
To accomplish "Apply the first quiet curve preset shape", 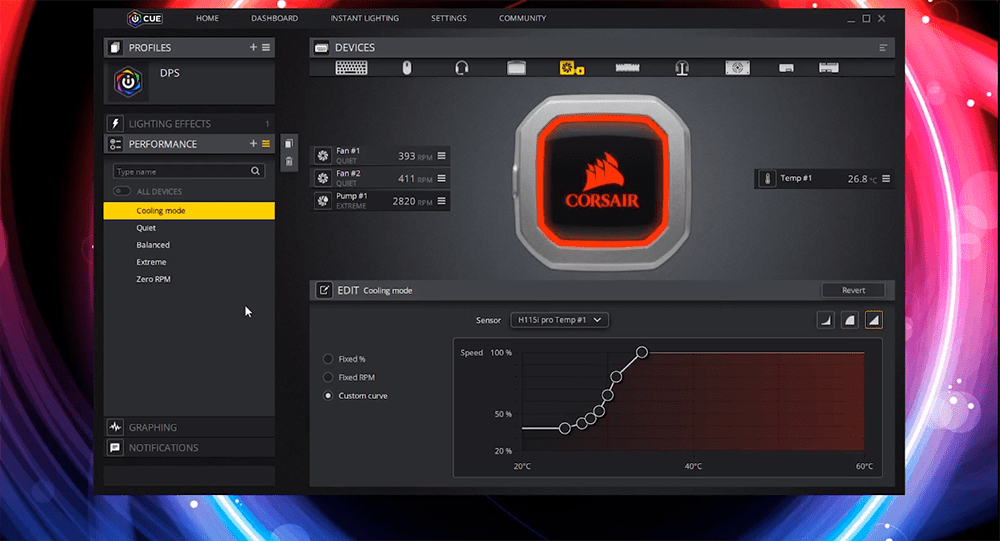I will (x=826, y=320).
